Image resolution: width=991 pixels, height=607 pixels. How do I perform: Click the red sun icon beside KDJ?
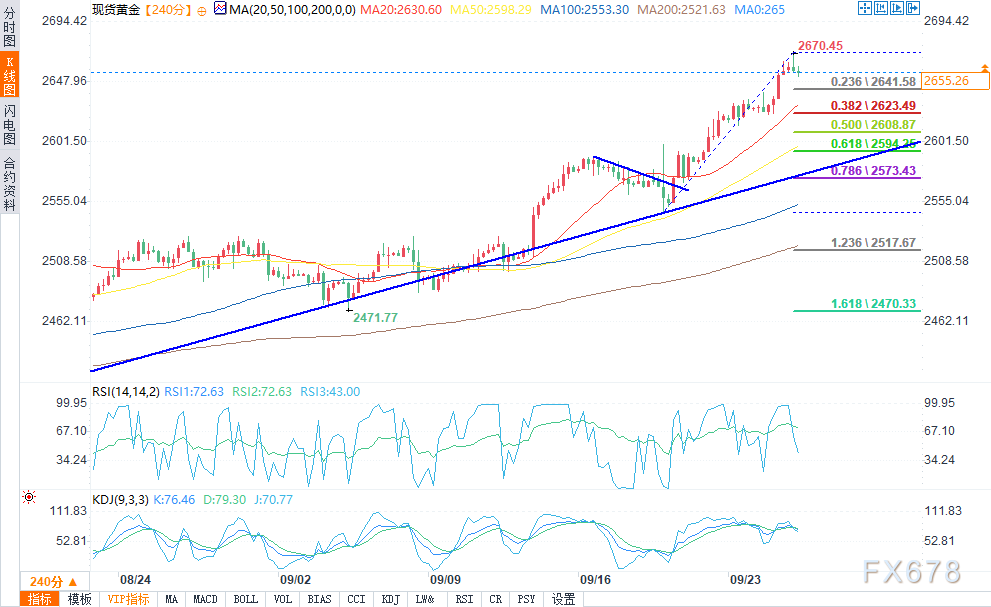(29, 496)
